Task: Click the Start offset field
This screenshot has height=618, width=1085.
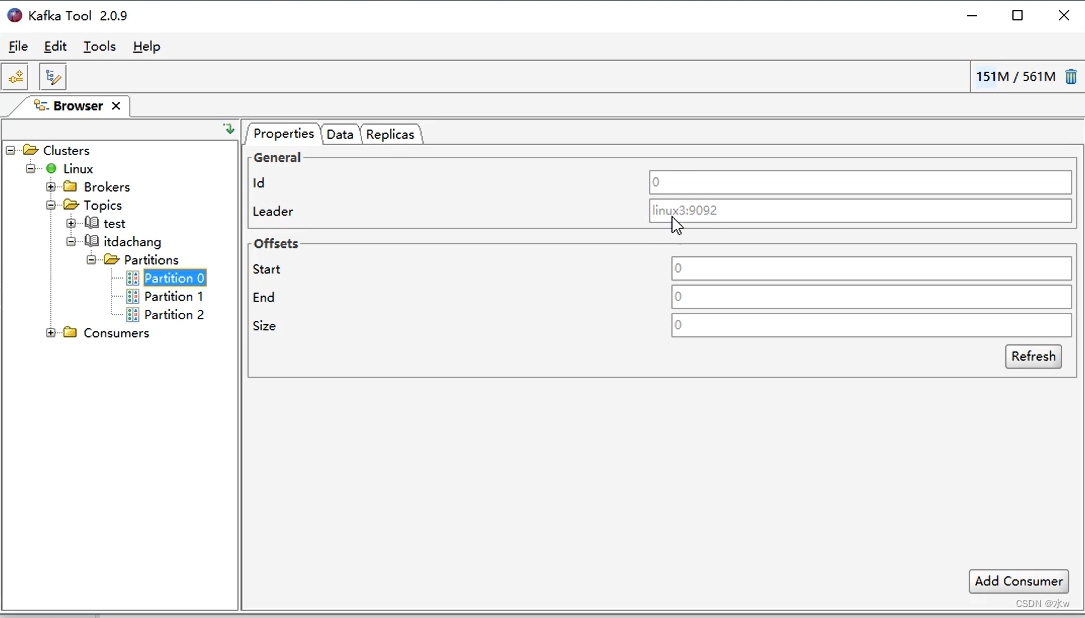Action: pyautogui.click(x=871, y=269)
